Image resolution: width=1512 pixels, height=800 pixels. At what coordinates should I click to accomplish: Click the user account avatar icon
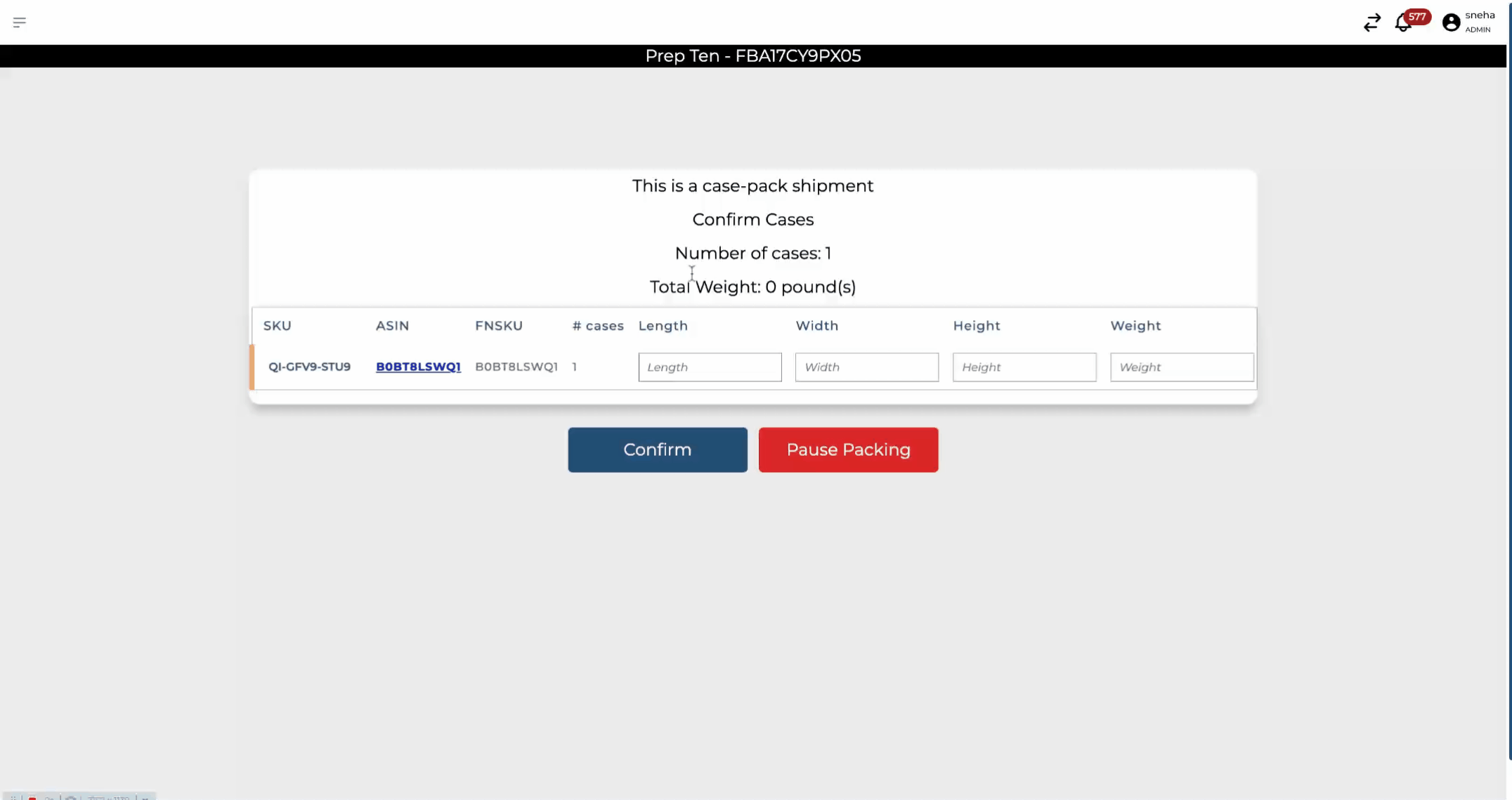click(1451, 22)
